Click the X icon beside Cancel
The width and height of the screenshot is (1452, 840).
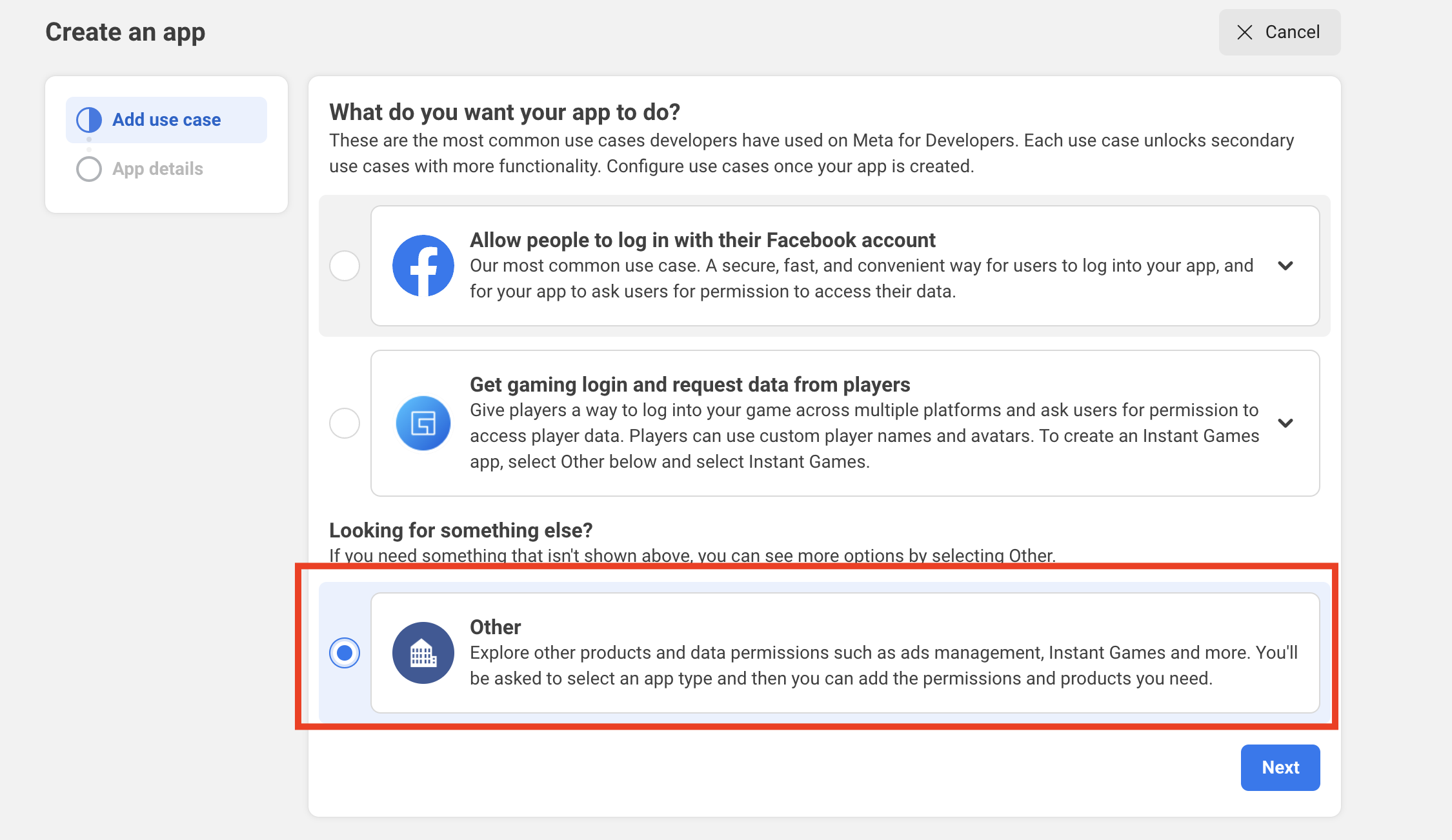1245,32
